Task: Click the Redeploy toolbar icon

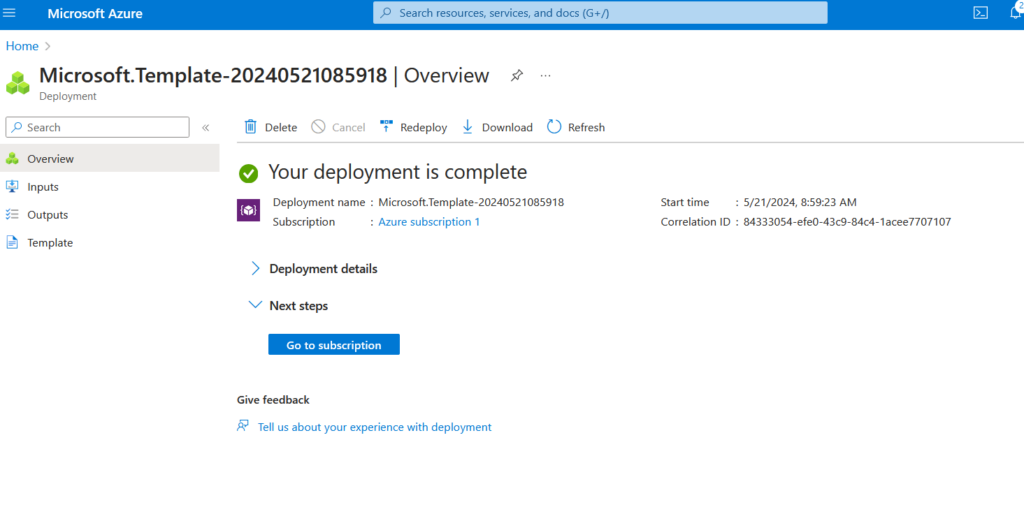Action: click(387, 127)
